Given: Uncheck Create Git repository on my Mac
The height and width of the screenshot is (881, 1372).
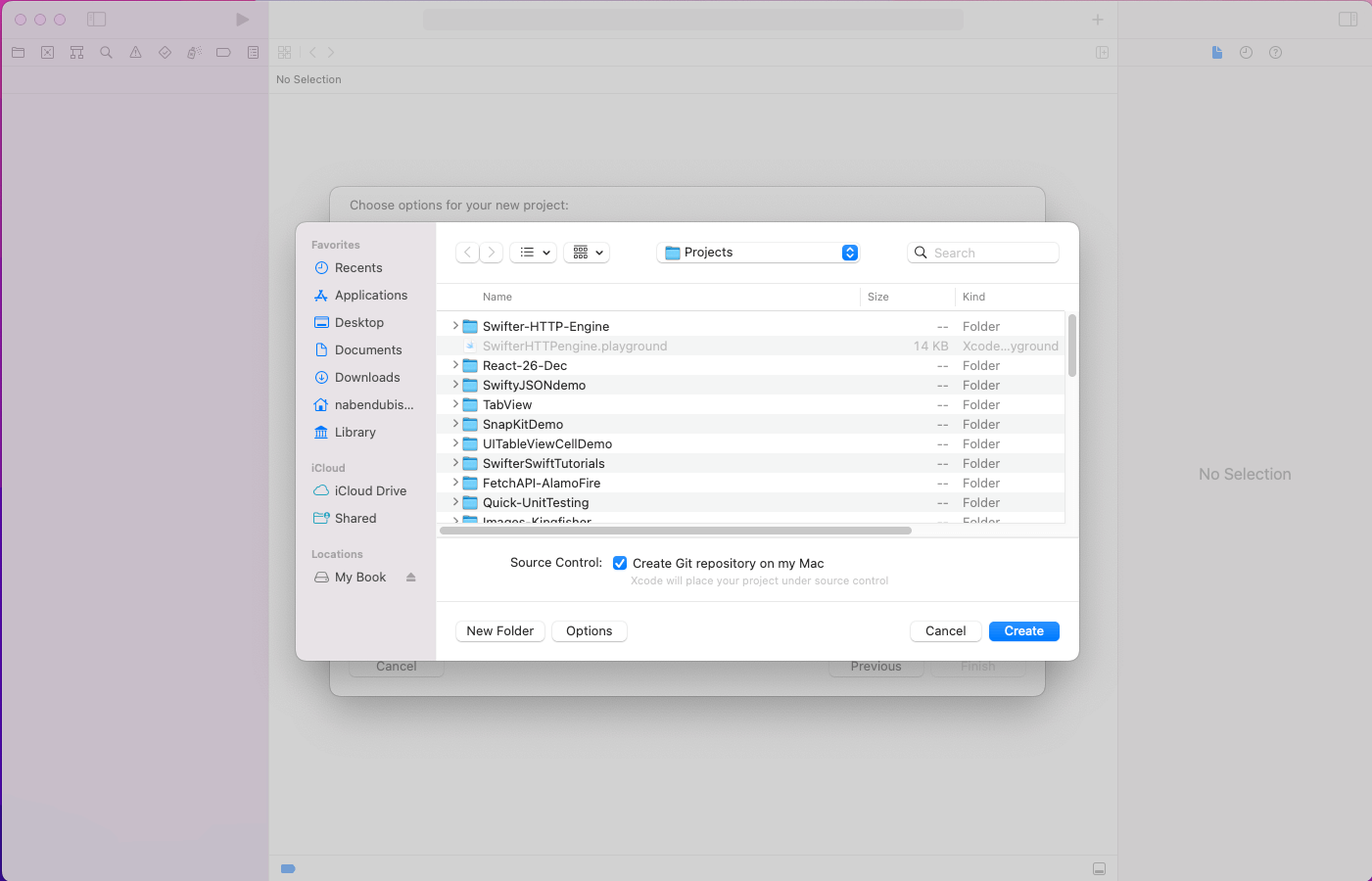Looking at the screenshot, I should (x=620, y=563).
